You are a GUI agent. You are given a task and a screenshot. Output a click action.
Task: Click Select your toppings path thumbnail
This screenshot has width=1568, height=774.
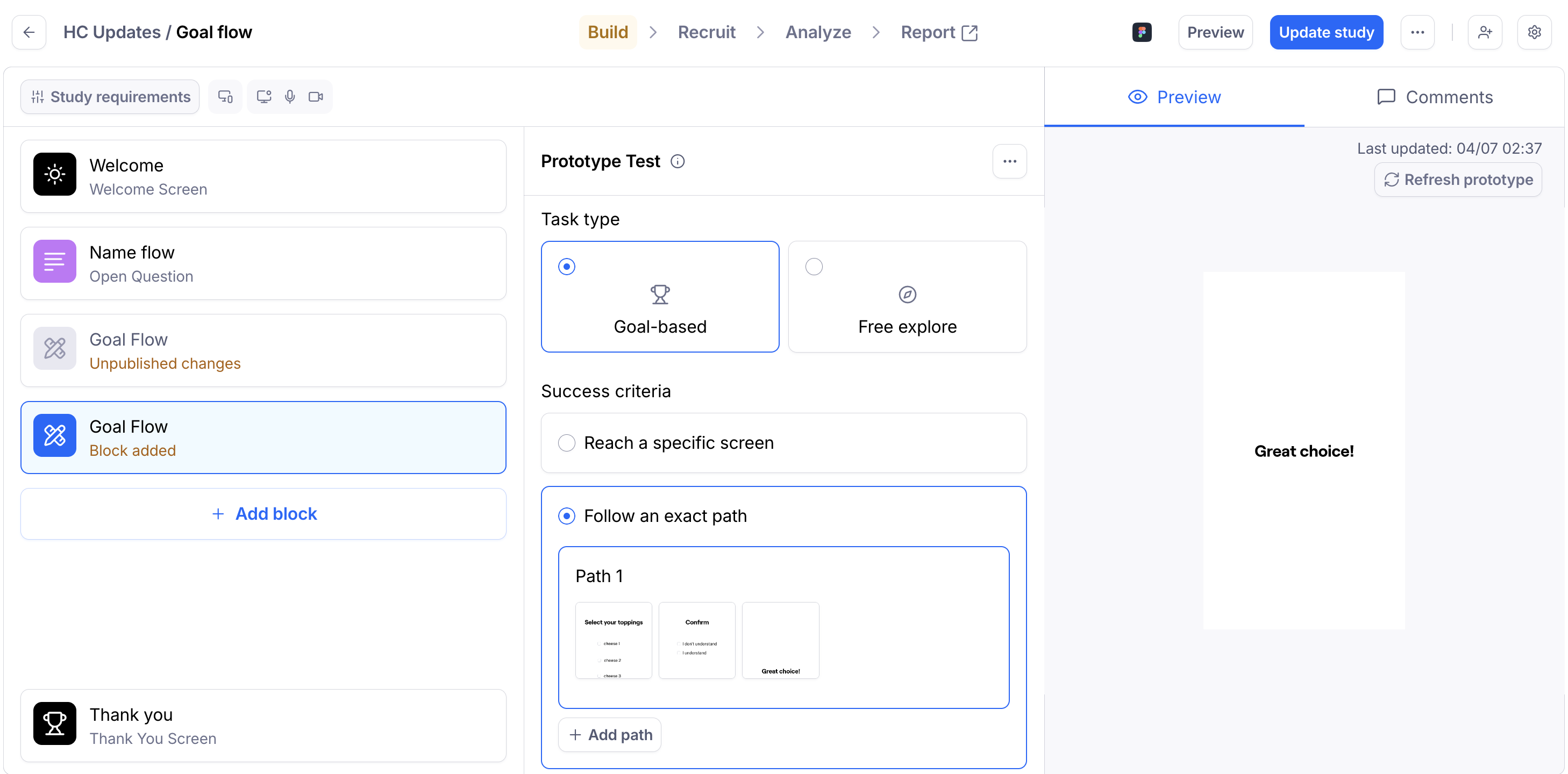point(614,641)
